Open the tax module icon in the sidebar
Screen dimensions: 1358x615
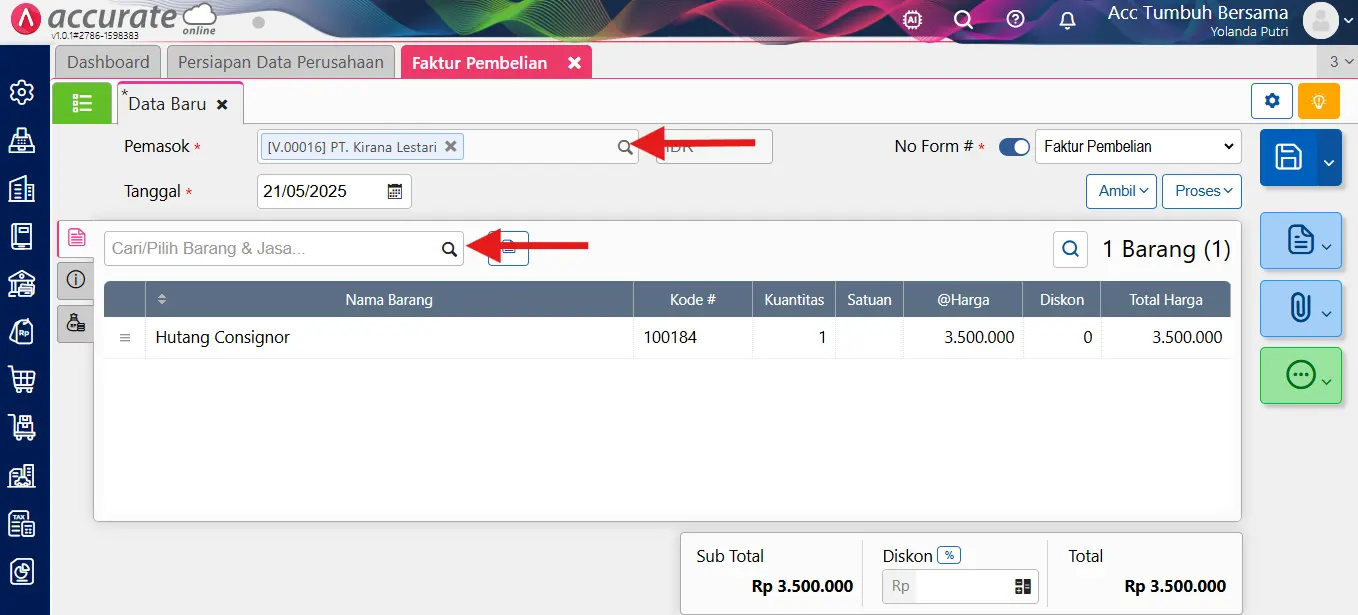click(22, 523)
